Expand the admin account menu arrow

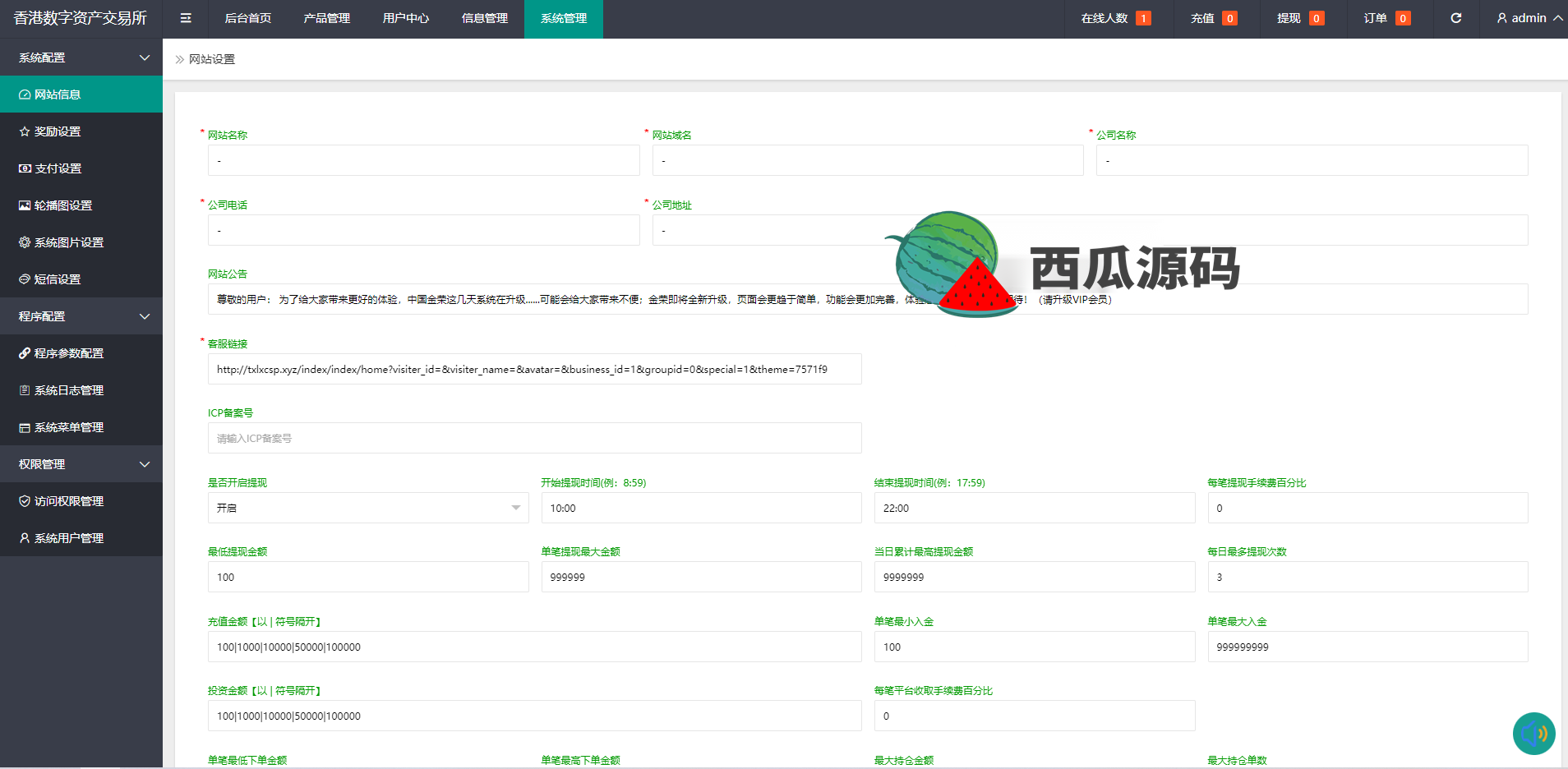tap(1557, 18)
